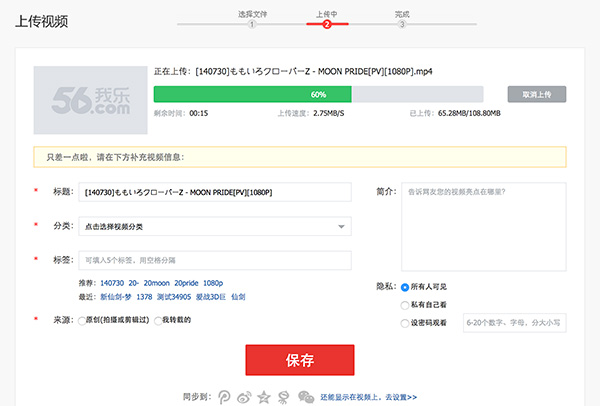Click the Pengyou sync icon
The height and width of the screenshot is (406, 600).
coord(224,397)
